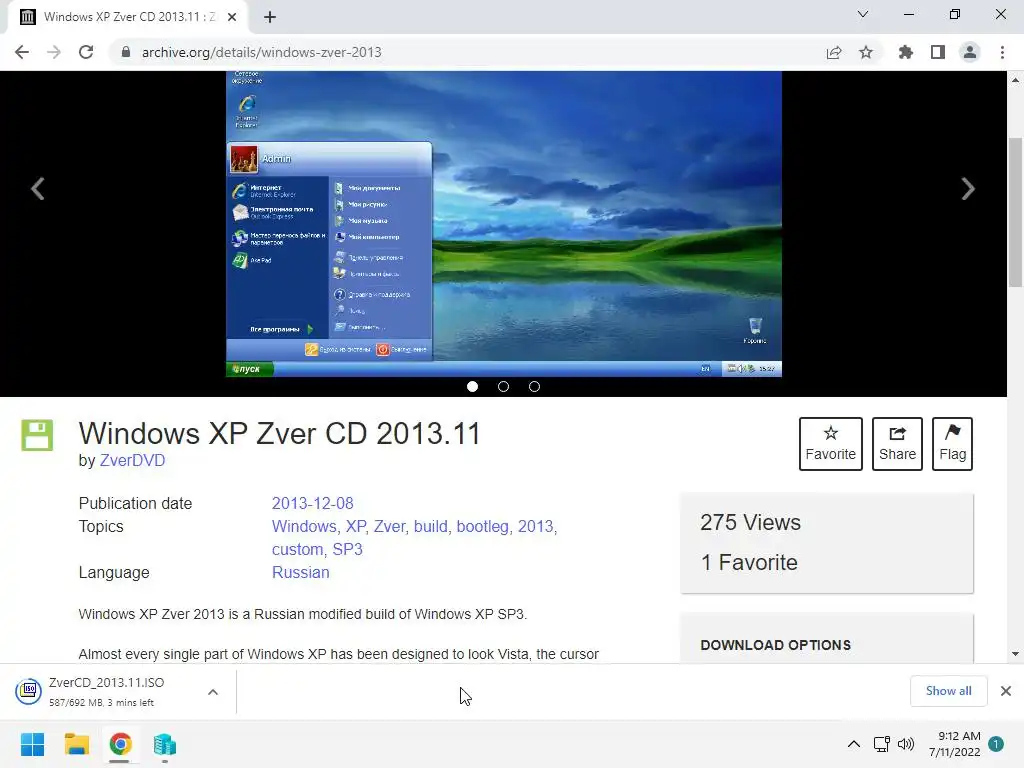
Task: Toggle the browser side panel
Action: [938, 52]
